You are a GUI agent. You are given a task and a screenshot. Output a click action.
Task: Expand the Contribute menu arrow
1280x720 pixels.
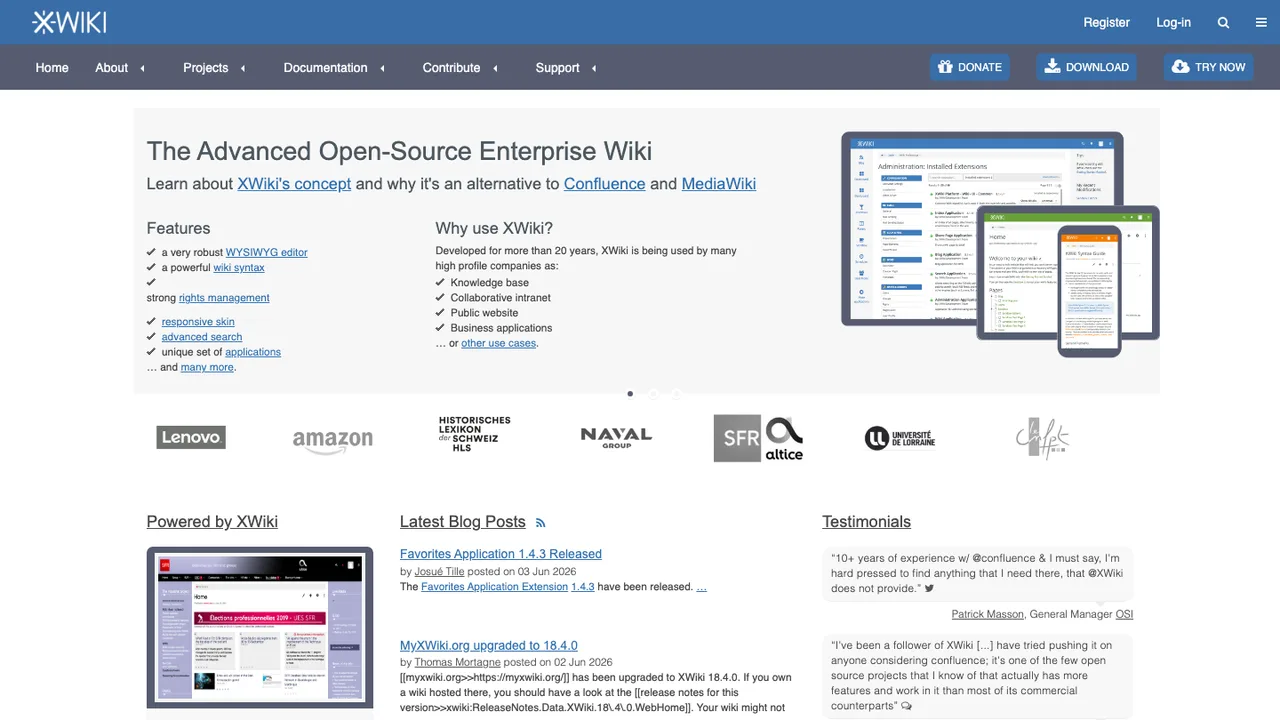(495, 68)
